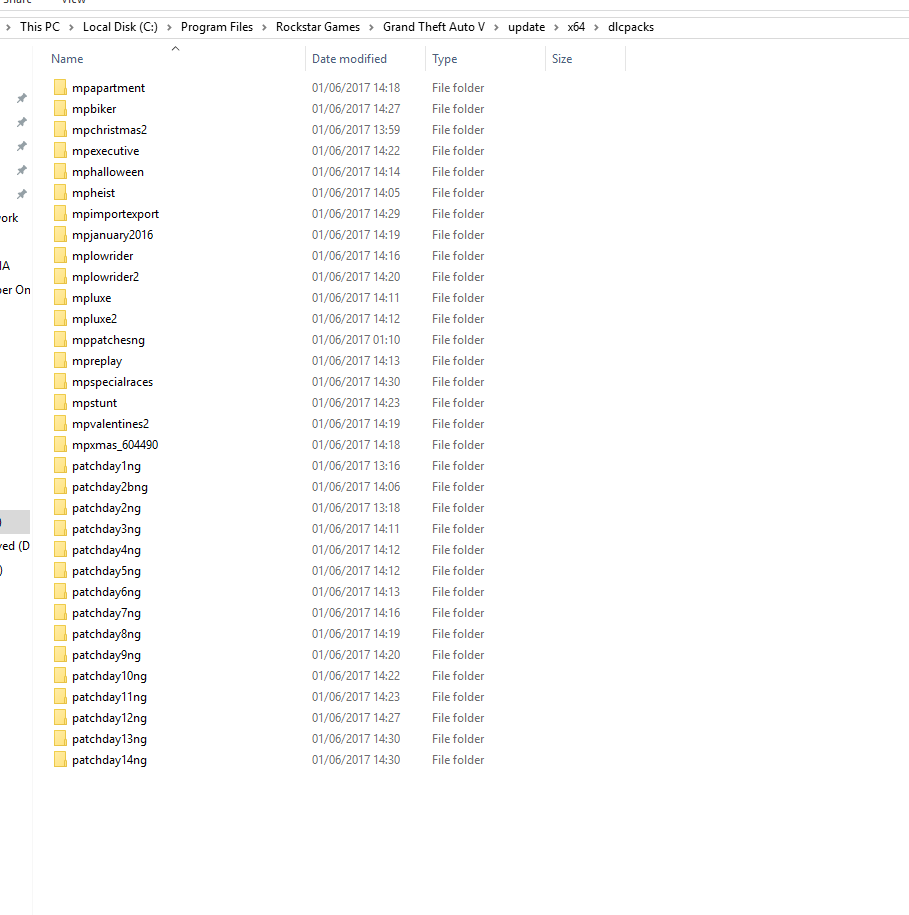Expand the chevron after x64 in path
The width and height of the screenshot is (909, 915).
point(596,27)
